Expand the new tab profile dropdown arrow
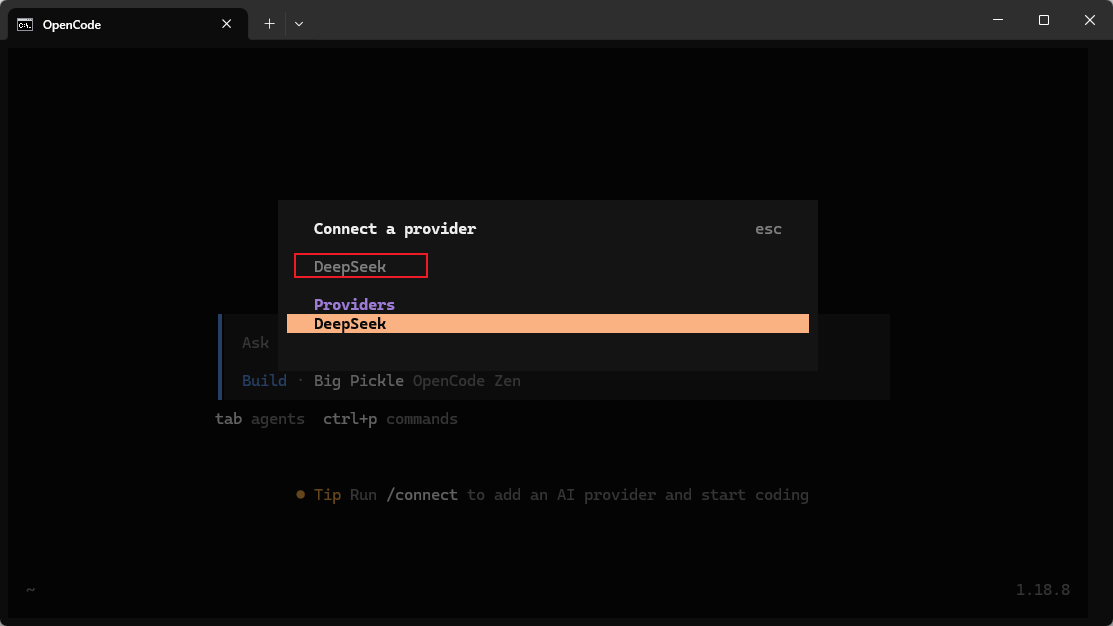The width and height of the screenshot is (1113, 626). click(299, 24)
